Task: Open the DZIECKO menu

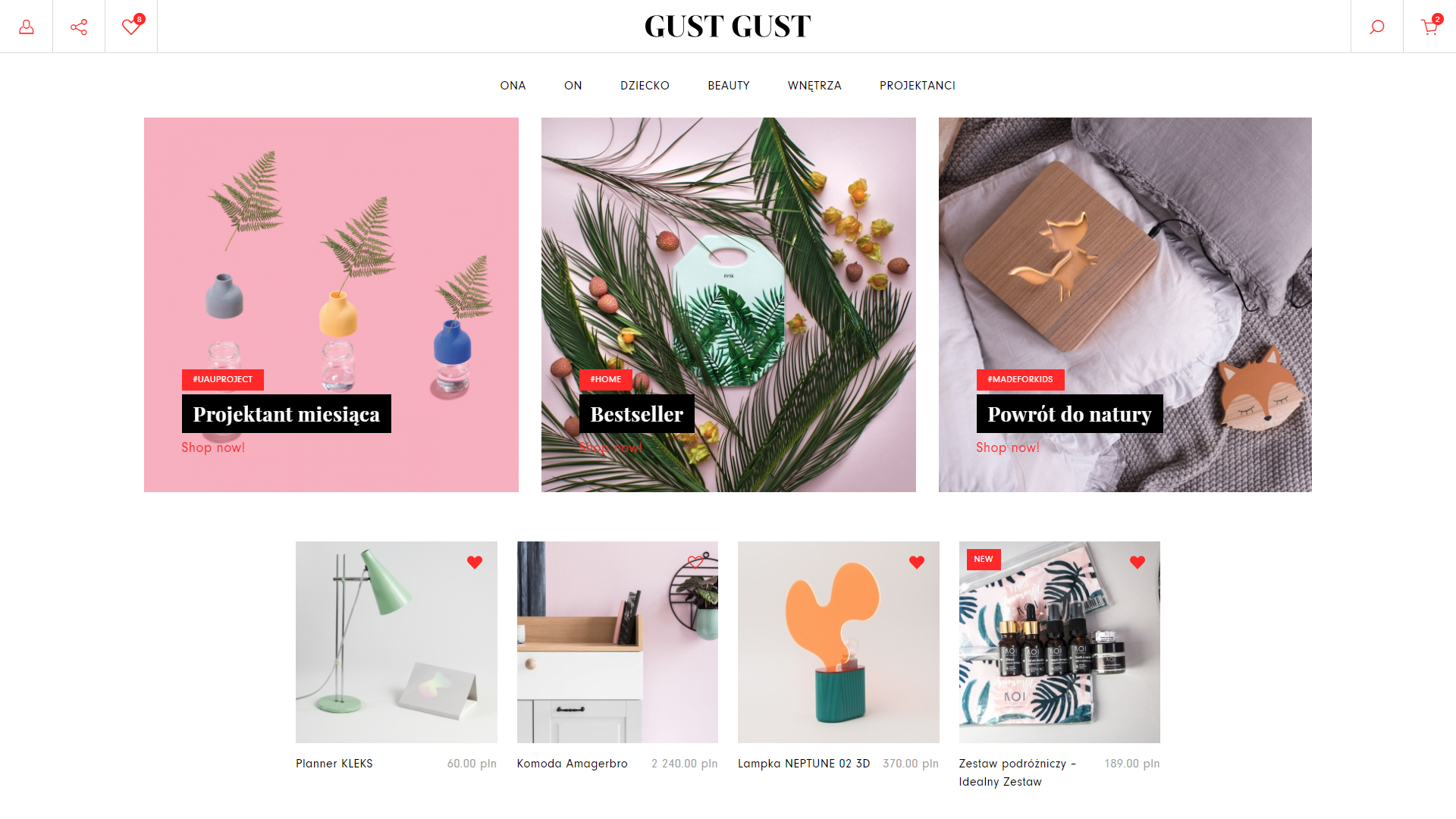Action: [645, 86]
